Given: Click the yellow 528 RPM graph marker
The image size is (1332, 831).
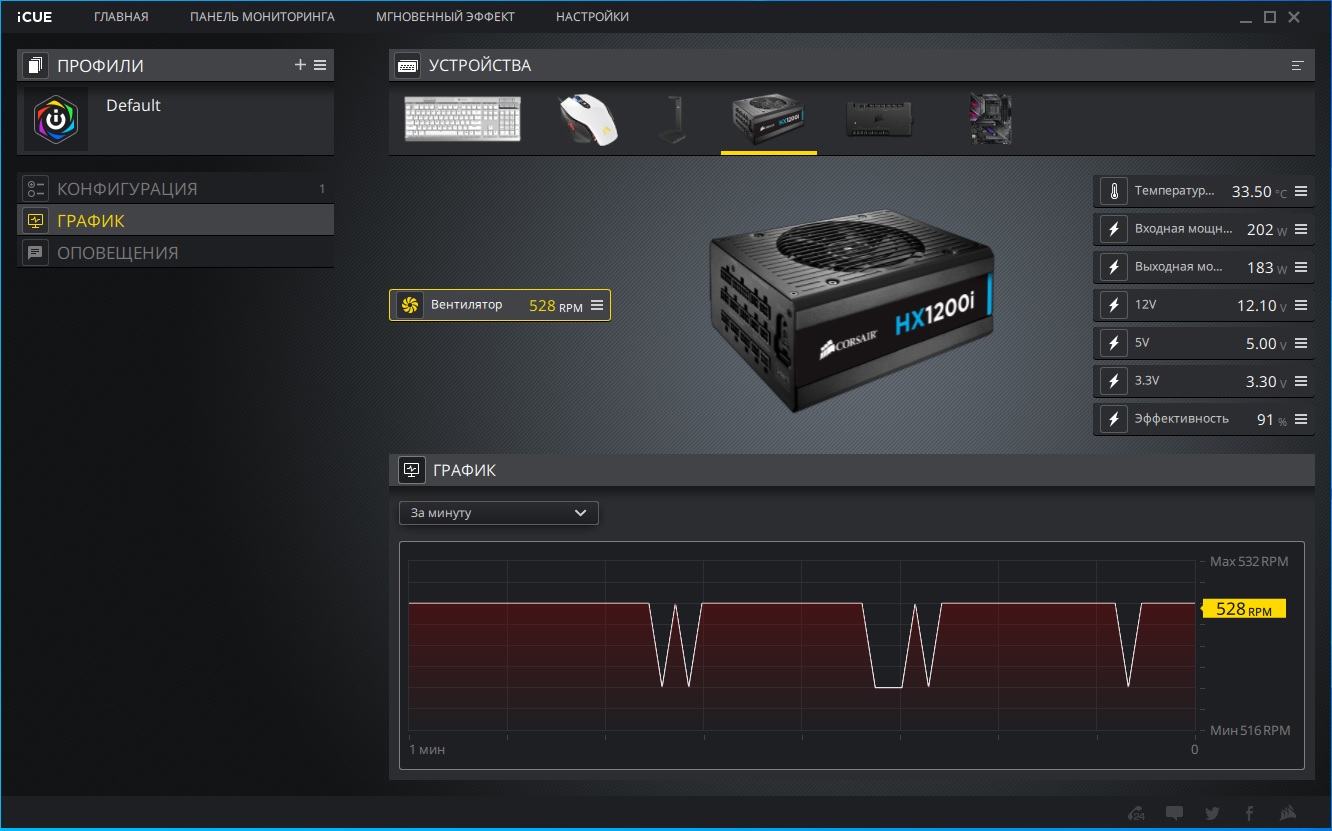Looking at the screenshot, I should pyautogui.click(x=1244, y=609).
